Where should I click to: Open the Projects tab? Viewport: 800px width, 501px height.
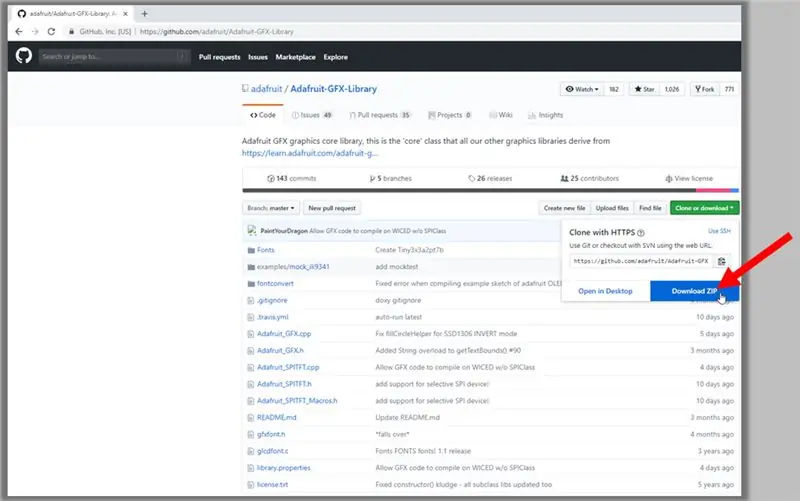click(x=450, y=115)
